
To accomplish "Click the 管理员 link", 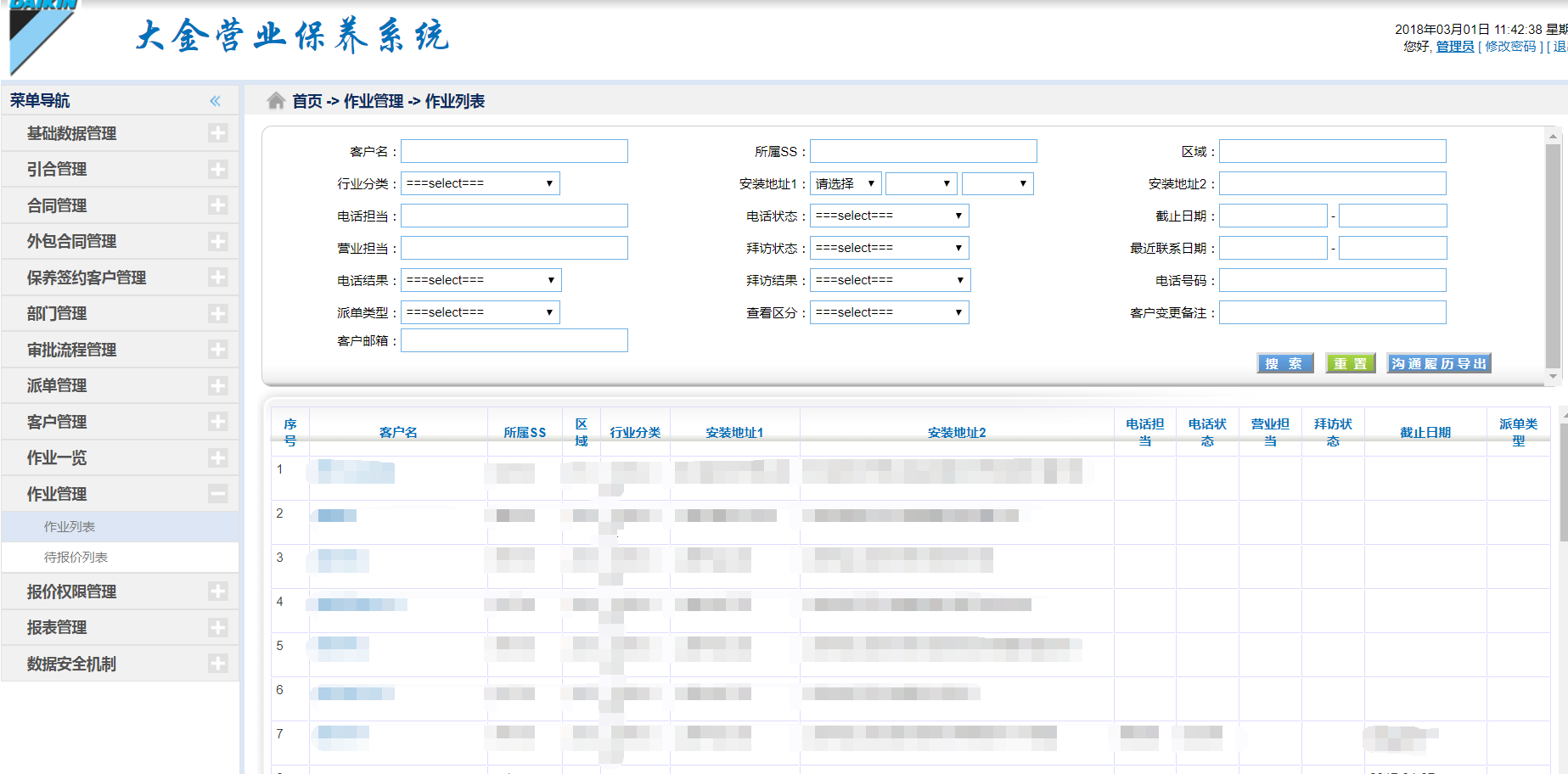I will click(1454, 47).
